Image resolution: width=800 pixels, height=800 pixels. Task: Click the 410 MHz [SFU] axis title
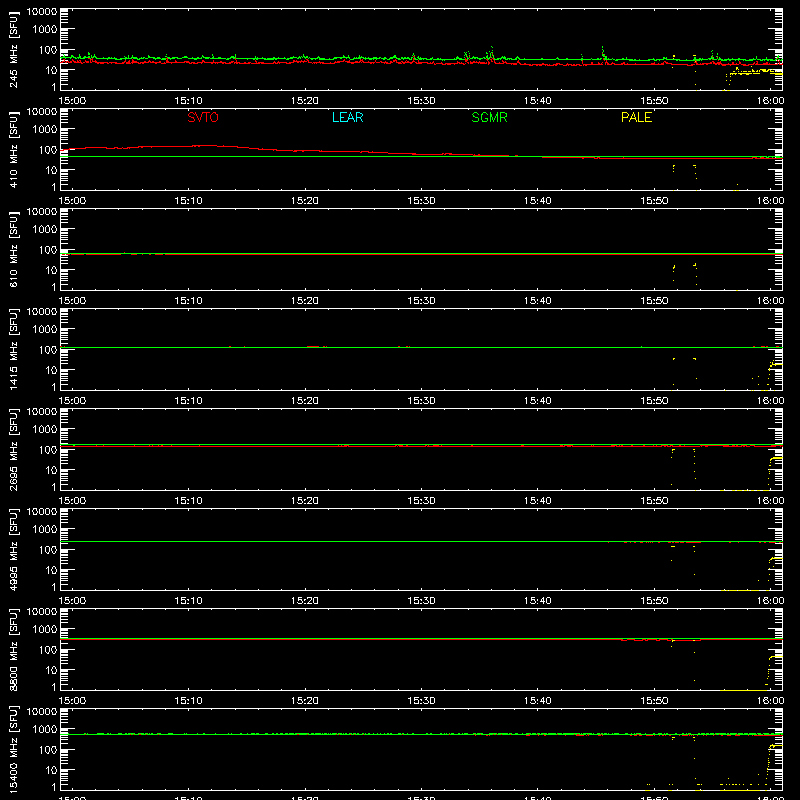click(x=14, y=149)
